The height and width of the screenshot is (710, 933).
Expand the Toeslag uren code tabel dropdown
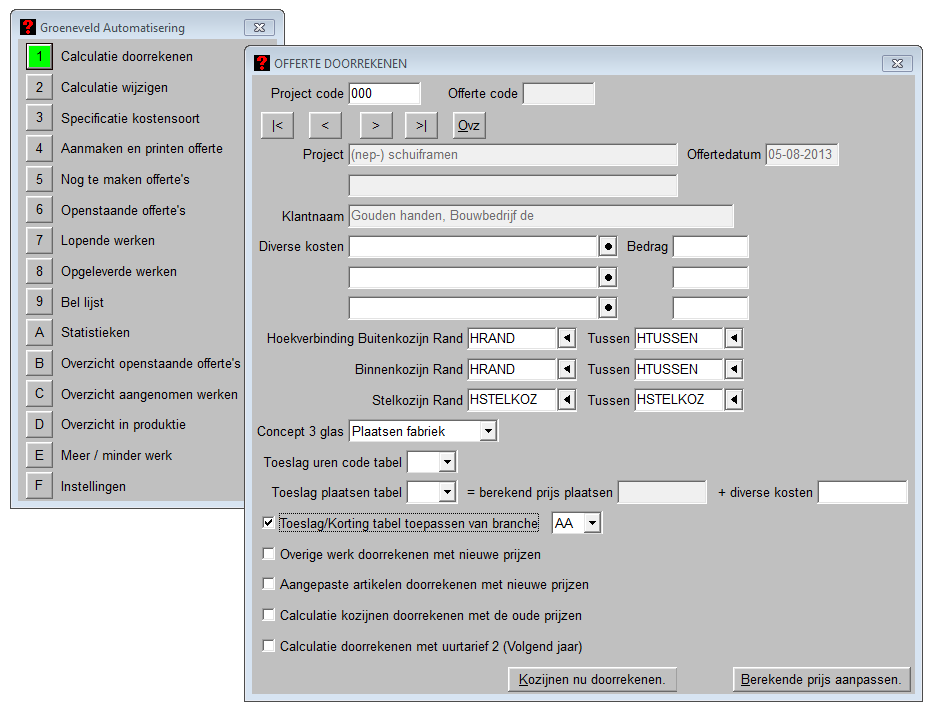pos(447,463)
